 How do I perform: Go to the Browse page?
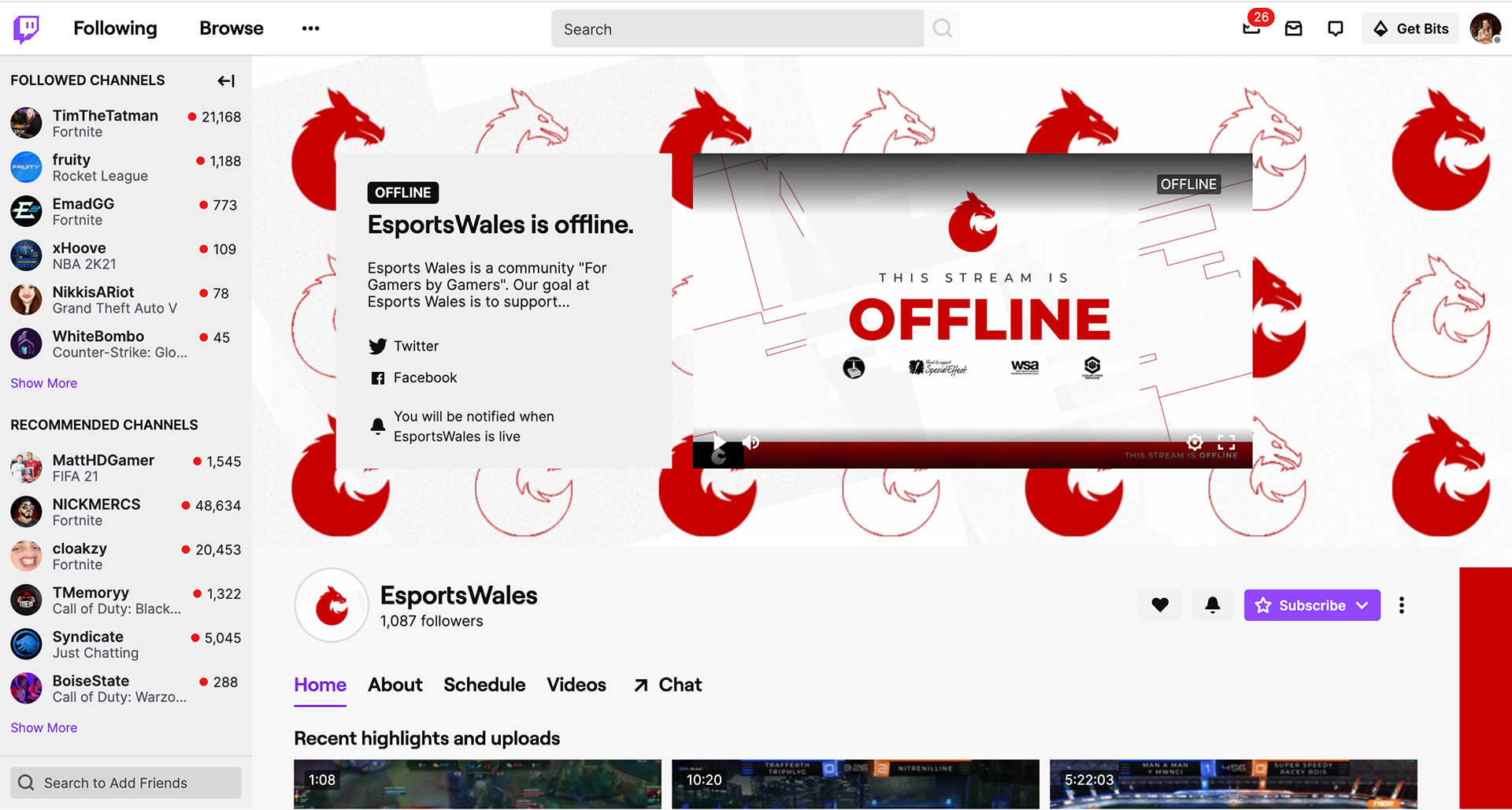pos(232,28)
